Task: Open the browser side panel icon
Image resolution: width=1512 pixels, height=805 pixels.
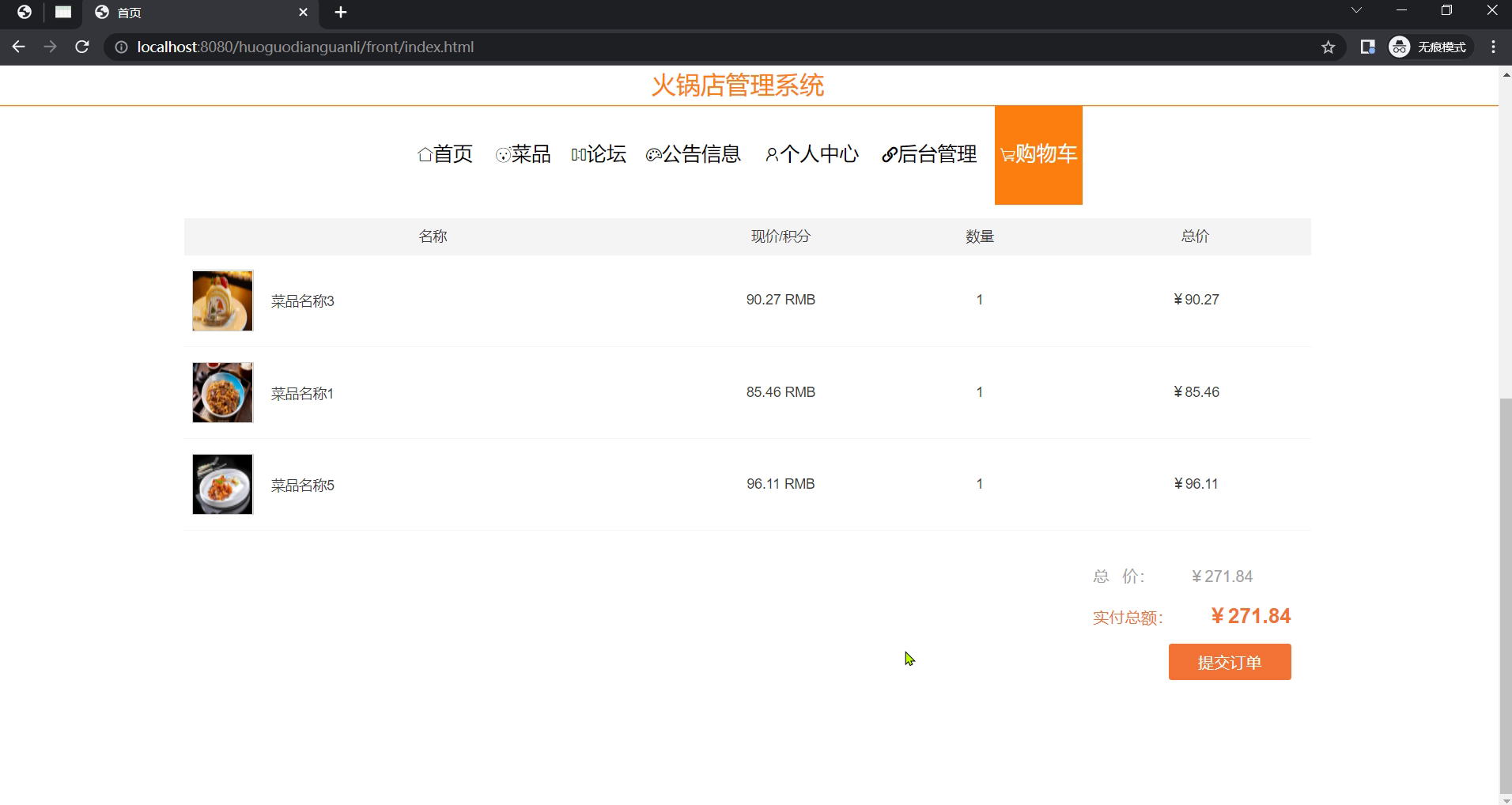Action: pos(1367,47)
